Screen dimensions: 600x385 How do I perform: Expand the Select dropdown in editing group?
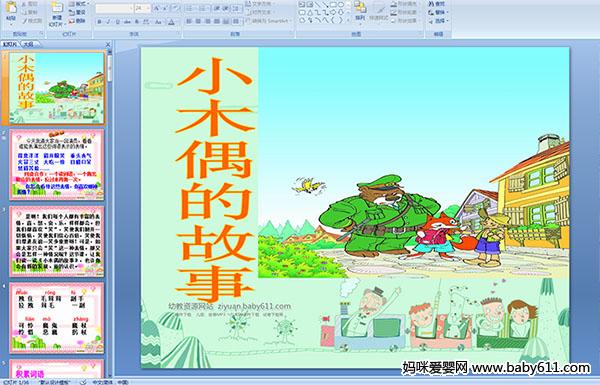pyautogui.click(x=439, y=21)
